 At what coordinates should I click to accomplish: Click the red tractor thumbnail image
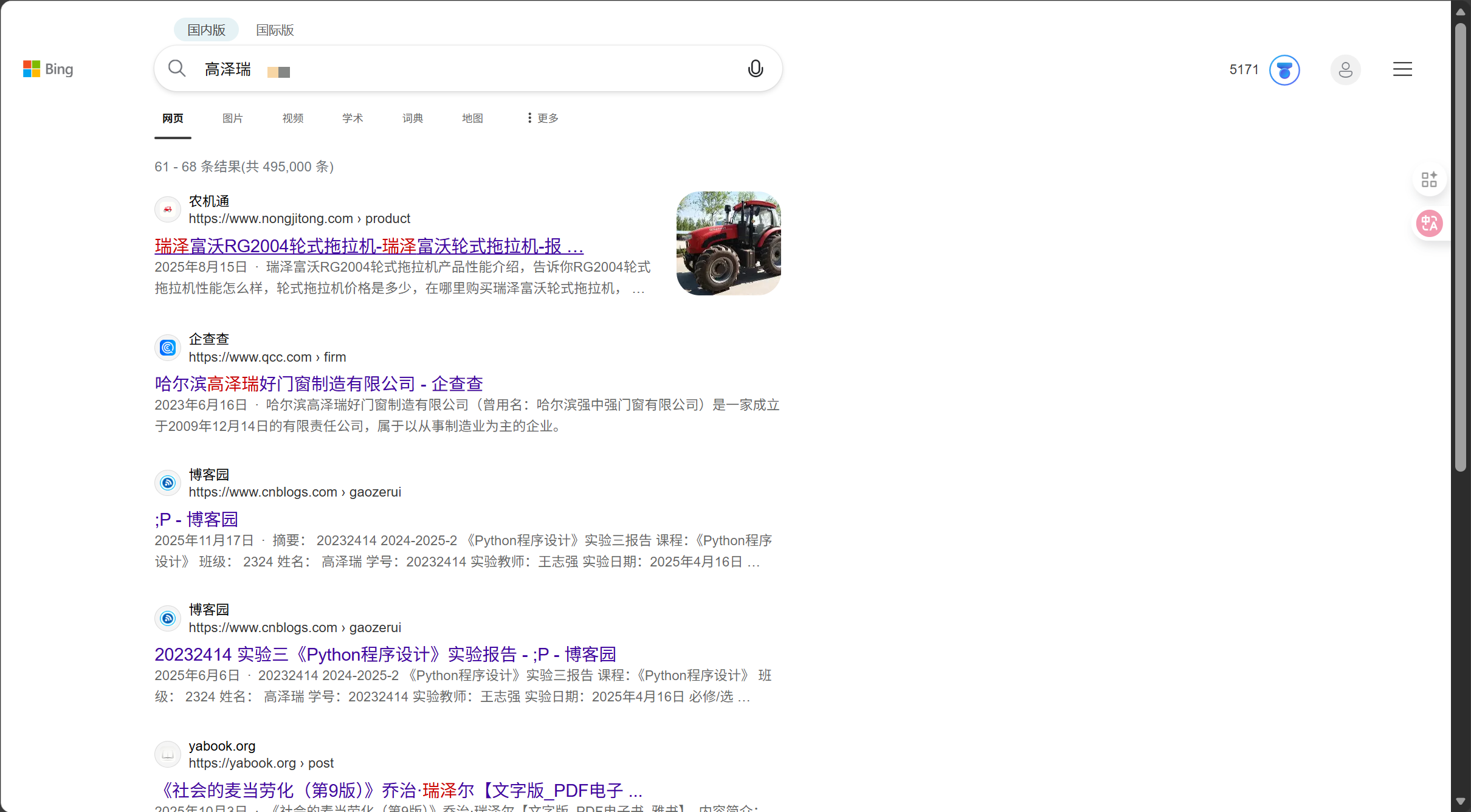click(728, 243)
